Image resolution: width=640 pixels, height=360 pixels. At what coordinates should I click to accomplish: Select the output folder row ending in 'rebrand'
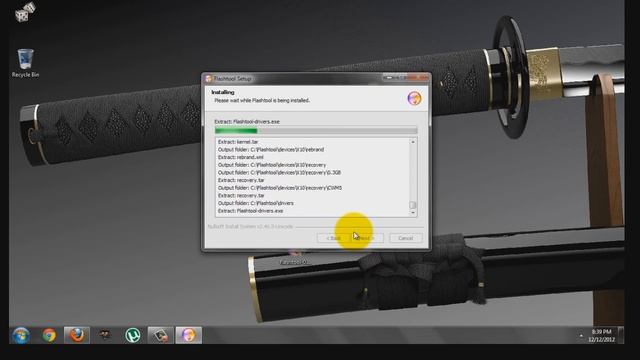click(x=271, y=149)
